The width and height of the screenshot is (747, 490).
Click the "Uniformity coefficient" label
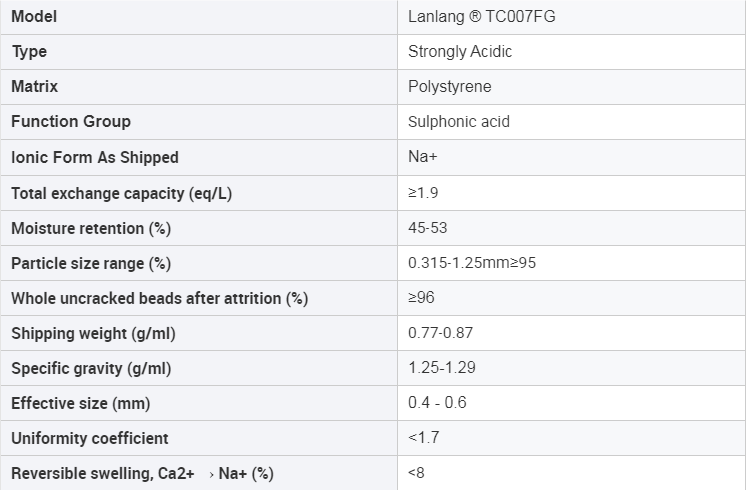click(90, 438)
